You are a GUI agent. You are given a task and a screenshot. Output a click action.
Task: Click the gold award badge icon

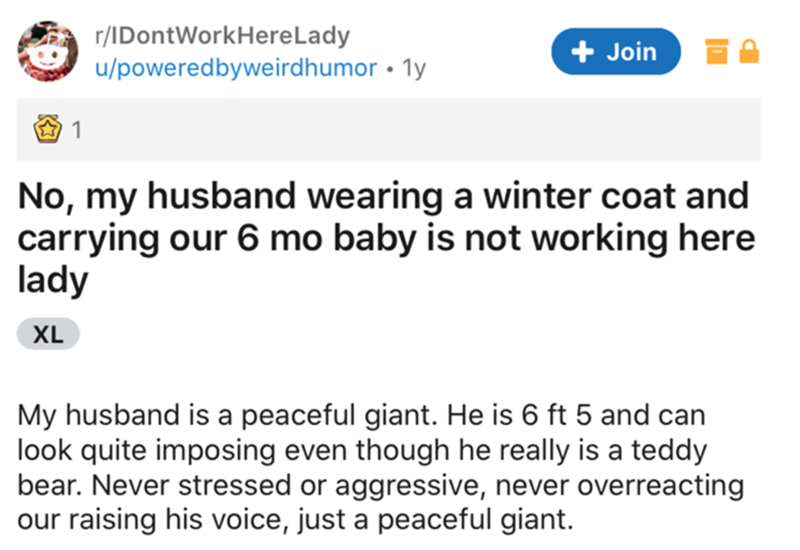(45, 129)
